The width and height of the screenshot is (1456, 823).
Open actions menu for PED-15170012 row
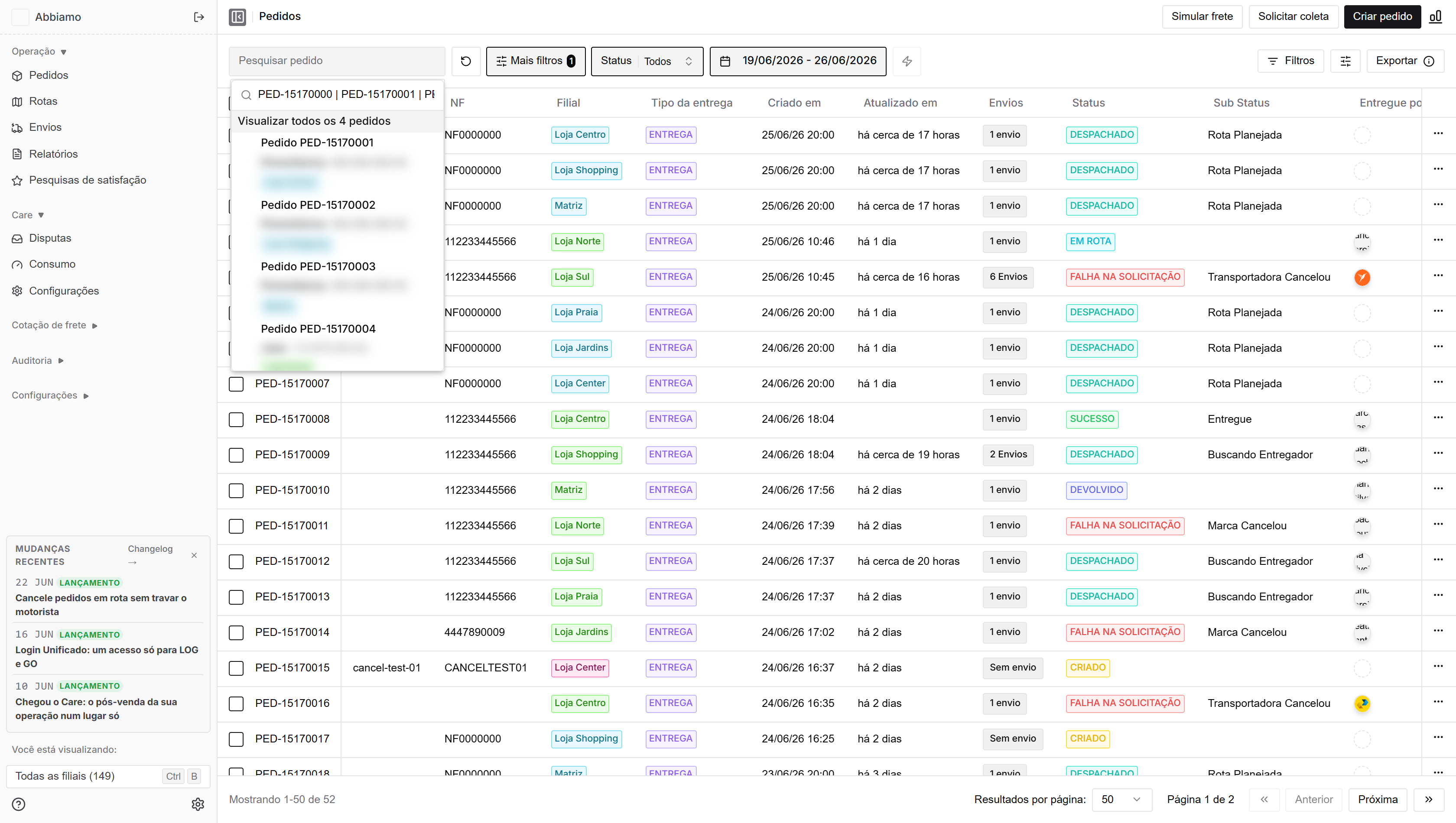pos(1438,560)
